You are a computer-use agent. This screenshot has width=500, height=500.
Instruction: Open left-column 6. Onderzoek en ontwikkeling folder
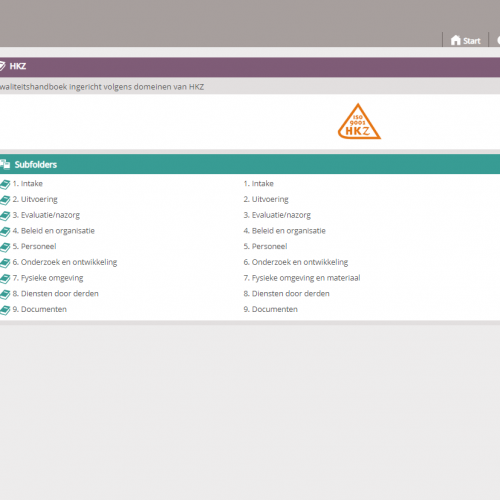(x=65, y=262)
